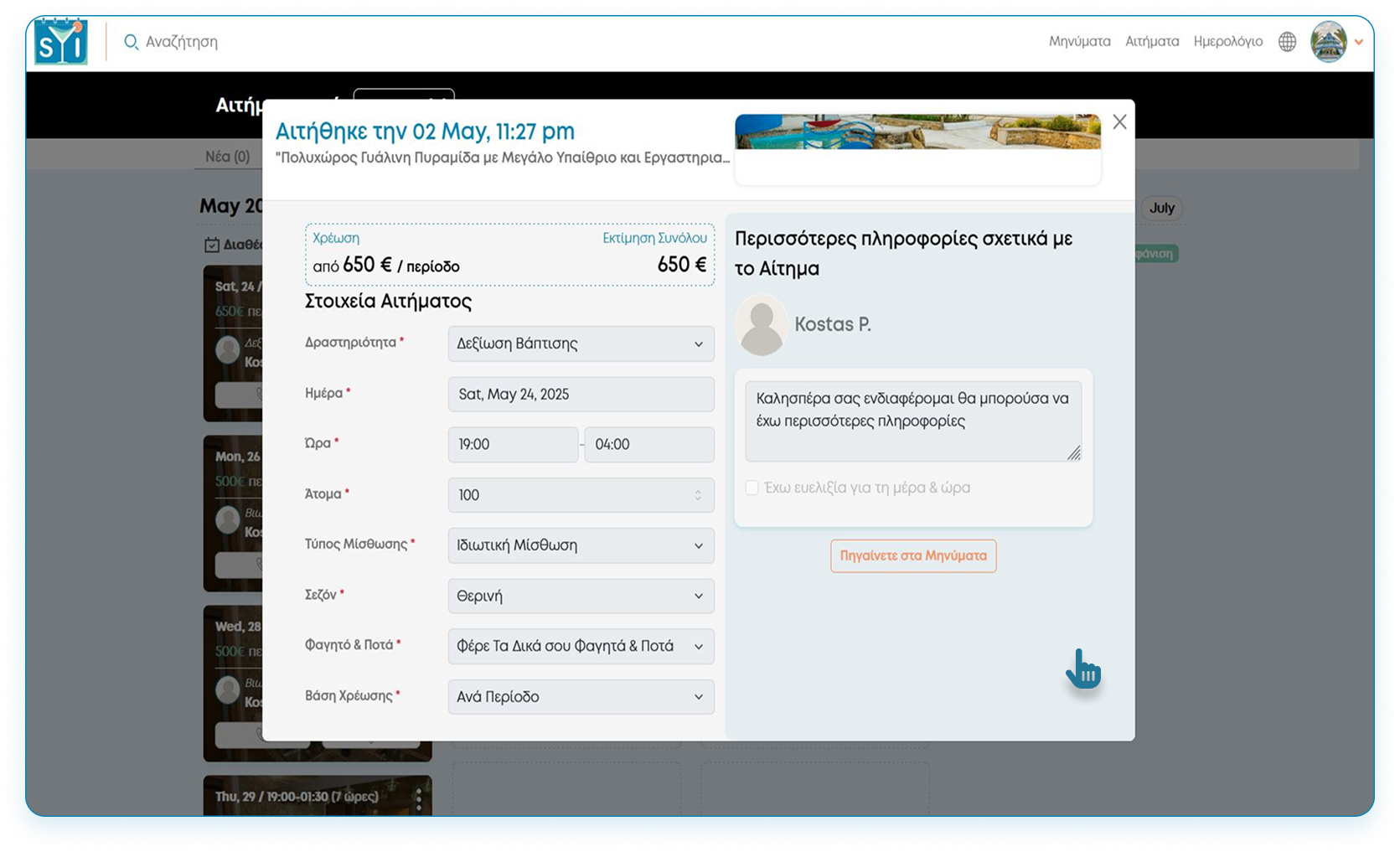Close the request details dialog
The height and width of the screenshot is (852, 1400).
(x=1119, y=122)
